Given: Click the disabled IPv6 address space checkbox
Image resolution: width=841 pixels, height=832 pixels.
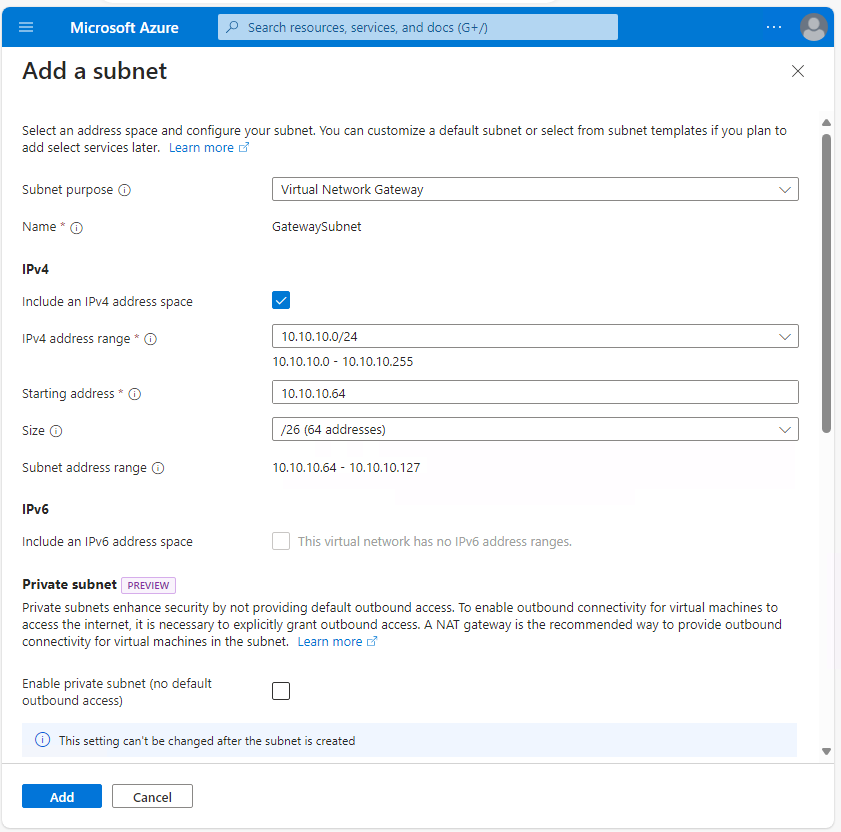Looking at the screenshot, I should pyautogui.click(x=281, y=541).
